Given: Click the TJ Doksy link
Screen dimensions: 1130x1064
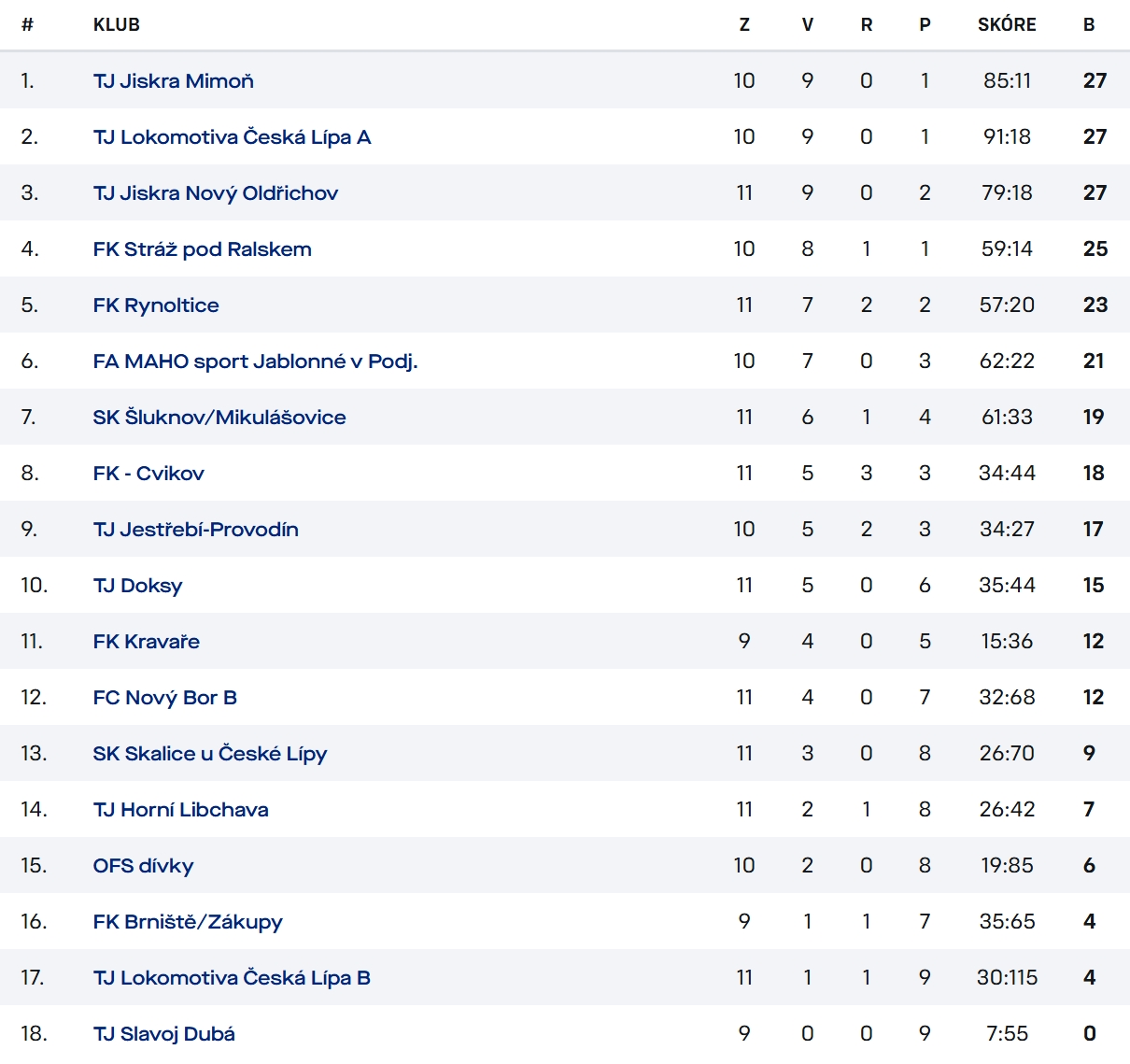Looking at the screenshot, I should click(x=138, y=586).
